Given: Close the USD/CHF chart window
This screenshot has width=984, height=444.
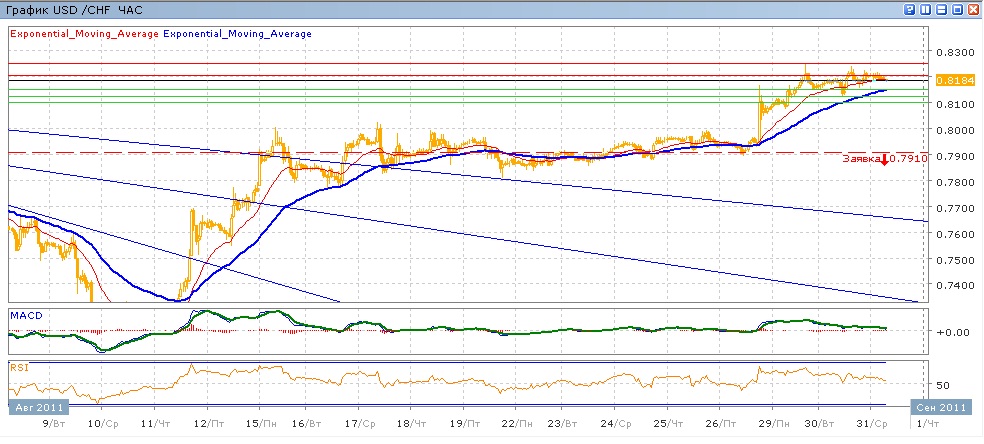Looking at the screenshot, I should pos(973,8).
